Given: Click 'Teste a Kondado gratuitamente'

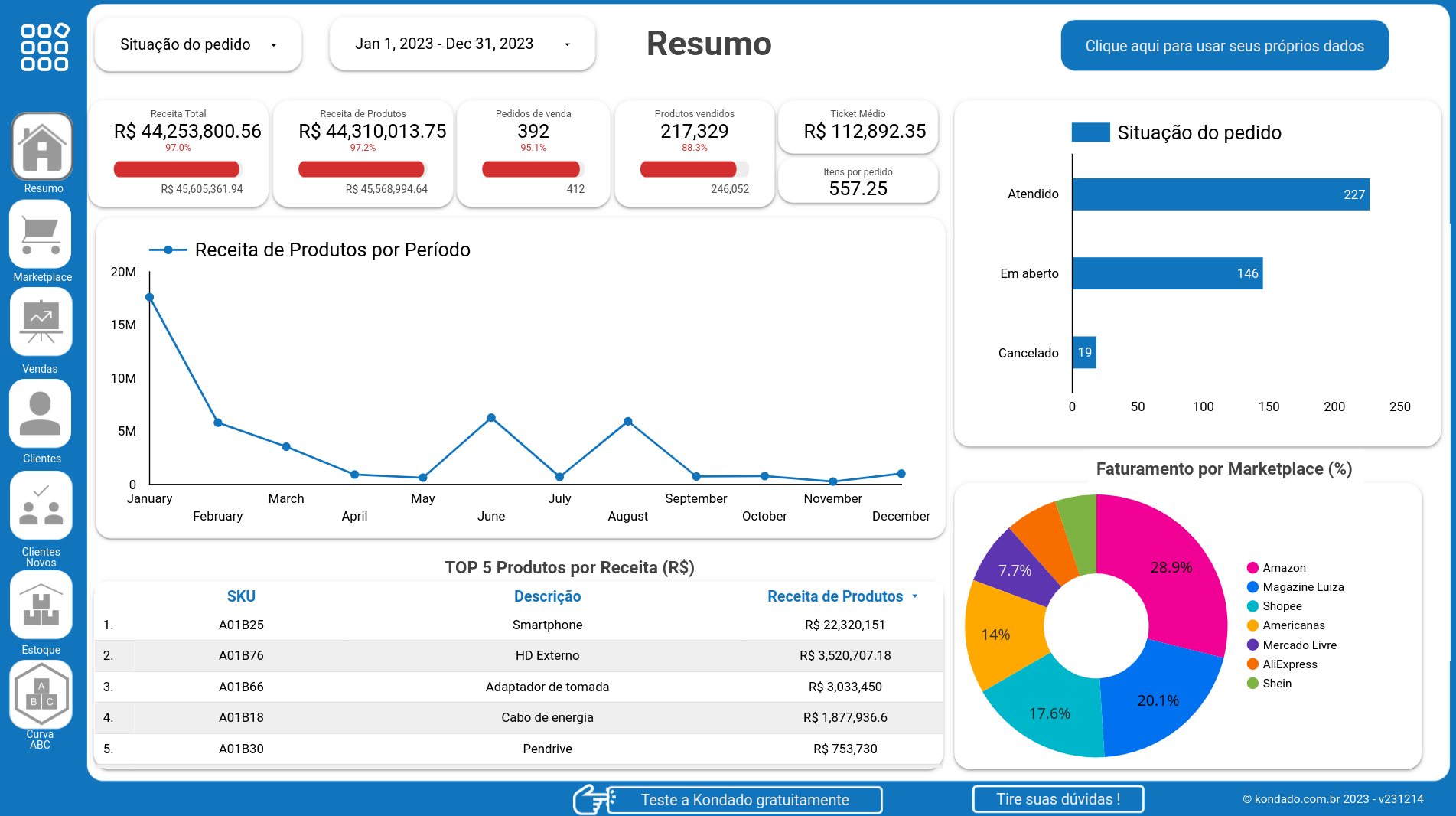Looking at the screenshot, I should click(x=744, y=799).
